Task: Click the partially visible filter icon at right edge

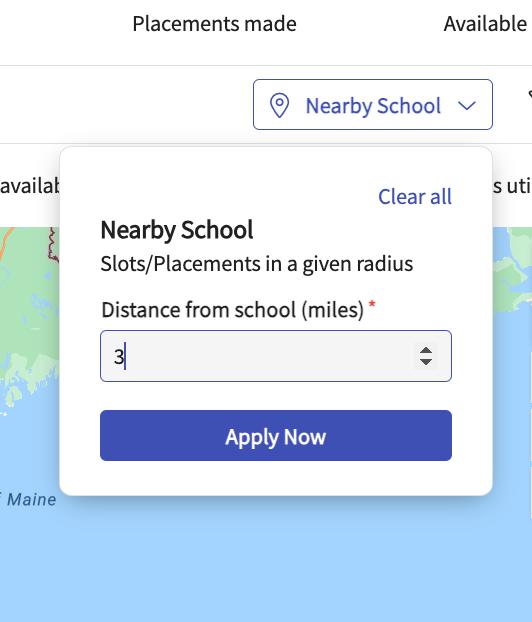Action: [530, 95]
